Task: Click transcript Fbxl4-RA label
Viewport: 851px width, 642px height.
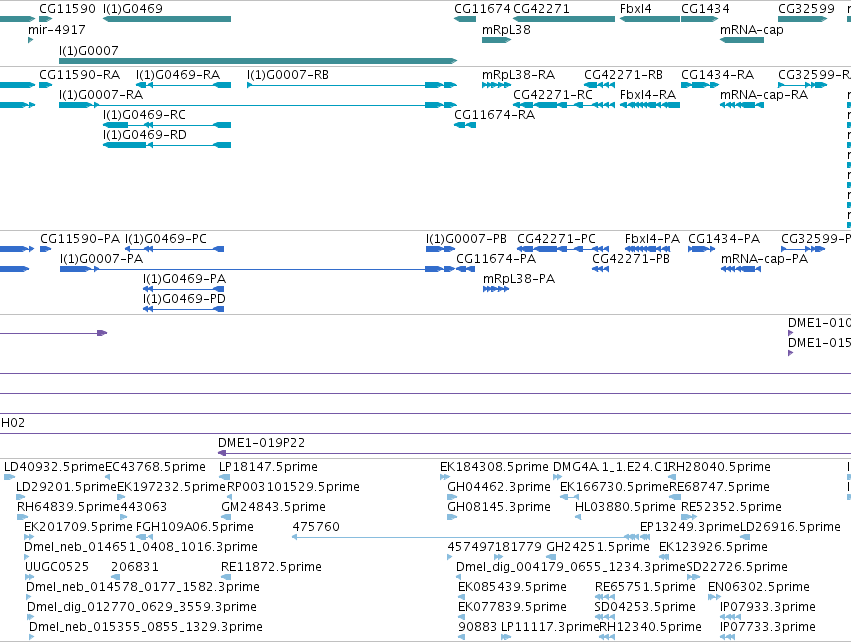Action: [x=647, y=94]
